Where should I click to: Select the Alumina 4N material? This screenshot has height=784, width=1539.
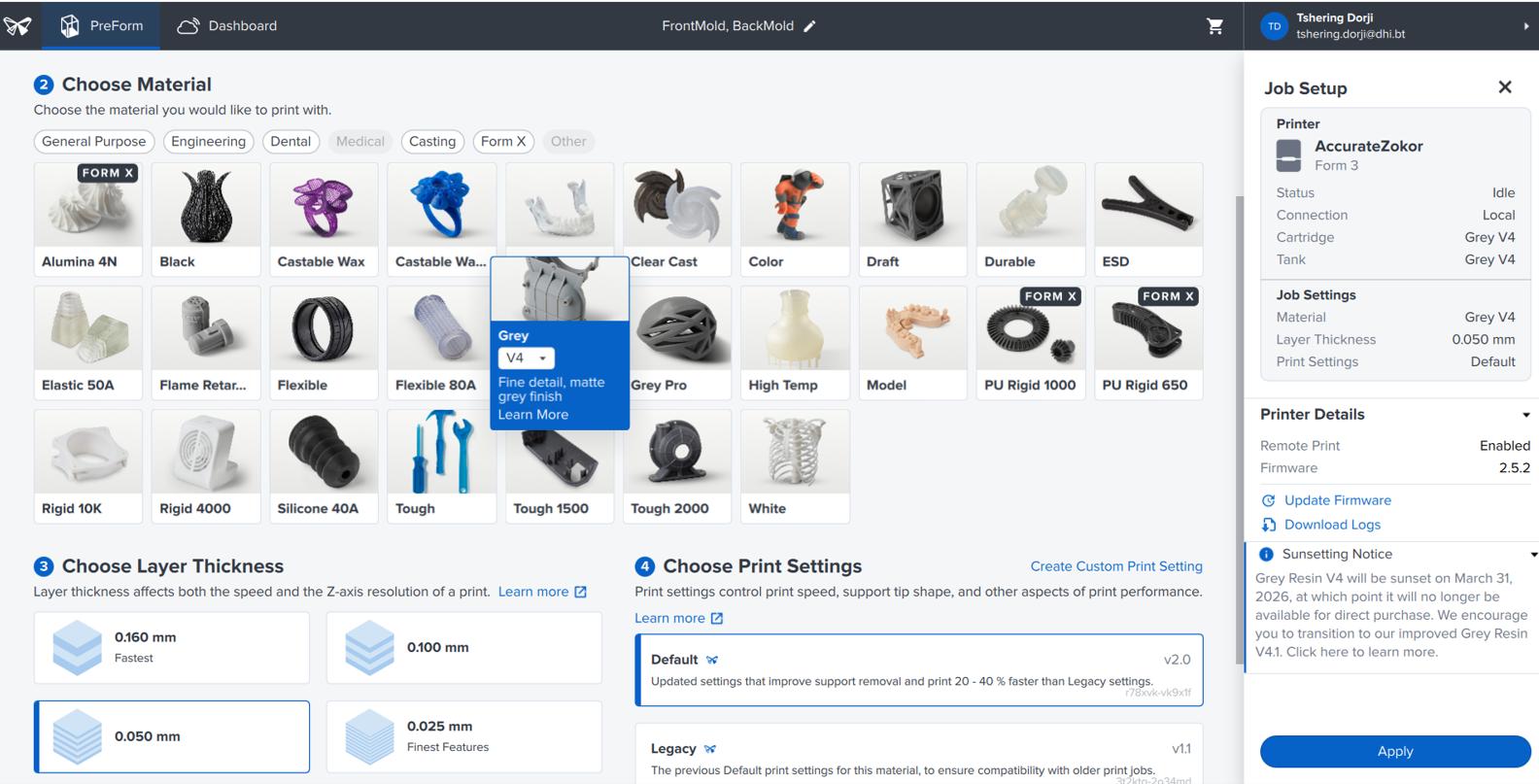pos(88,220)
